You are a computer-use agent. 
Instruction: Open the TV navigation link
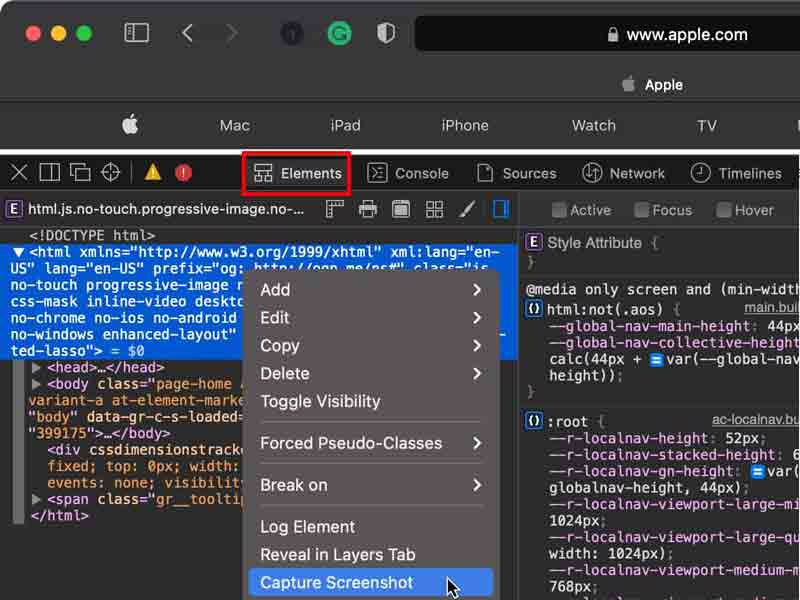(707, 126)
